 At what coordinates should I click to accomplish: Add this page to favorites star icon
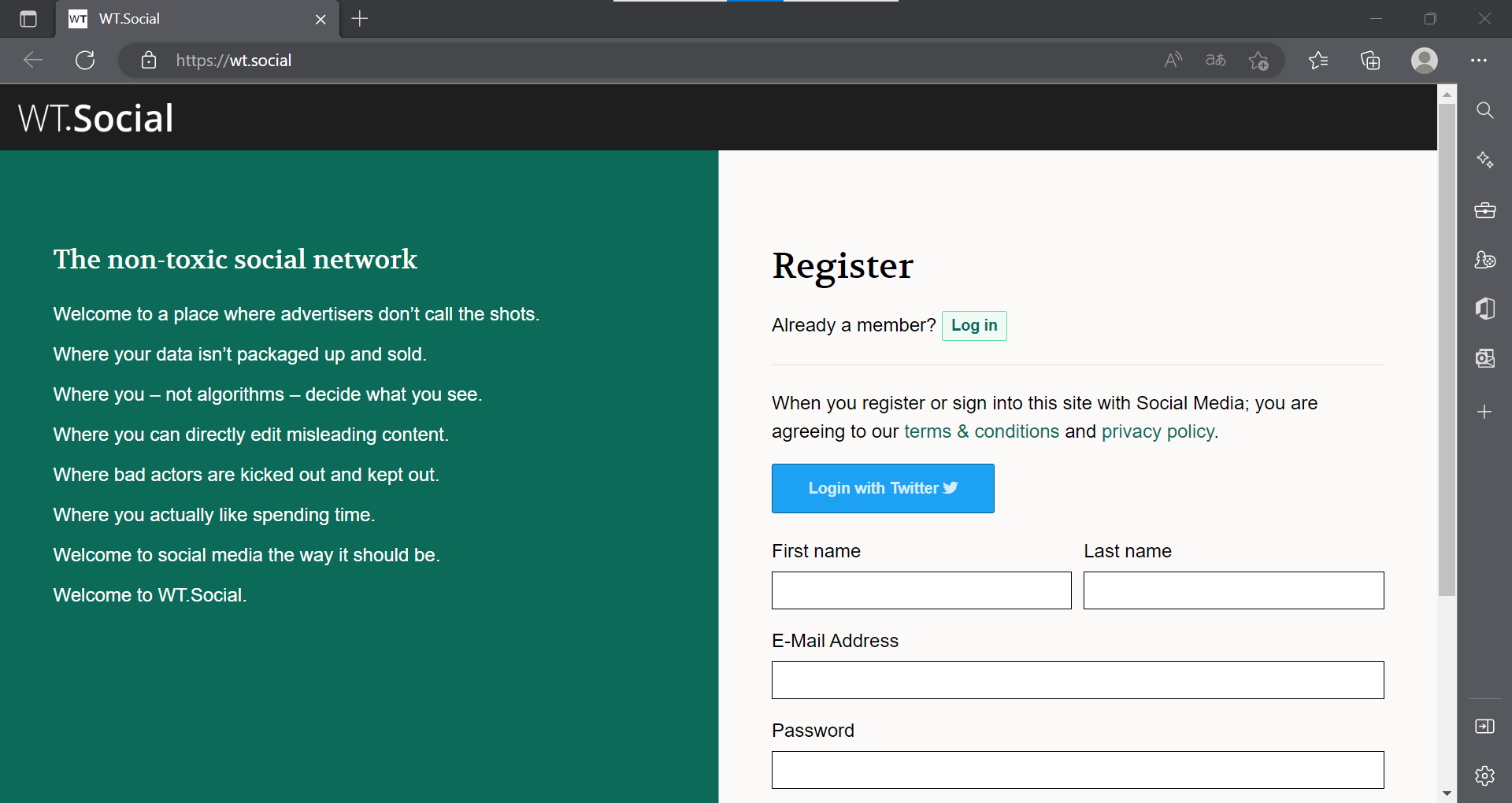point(1258,60)
